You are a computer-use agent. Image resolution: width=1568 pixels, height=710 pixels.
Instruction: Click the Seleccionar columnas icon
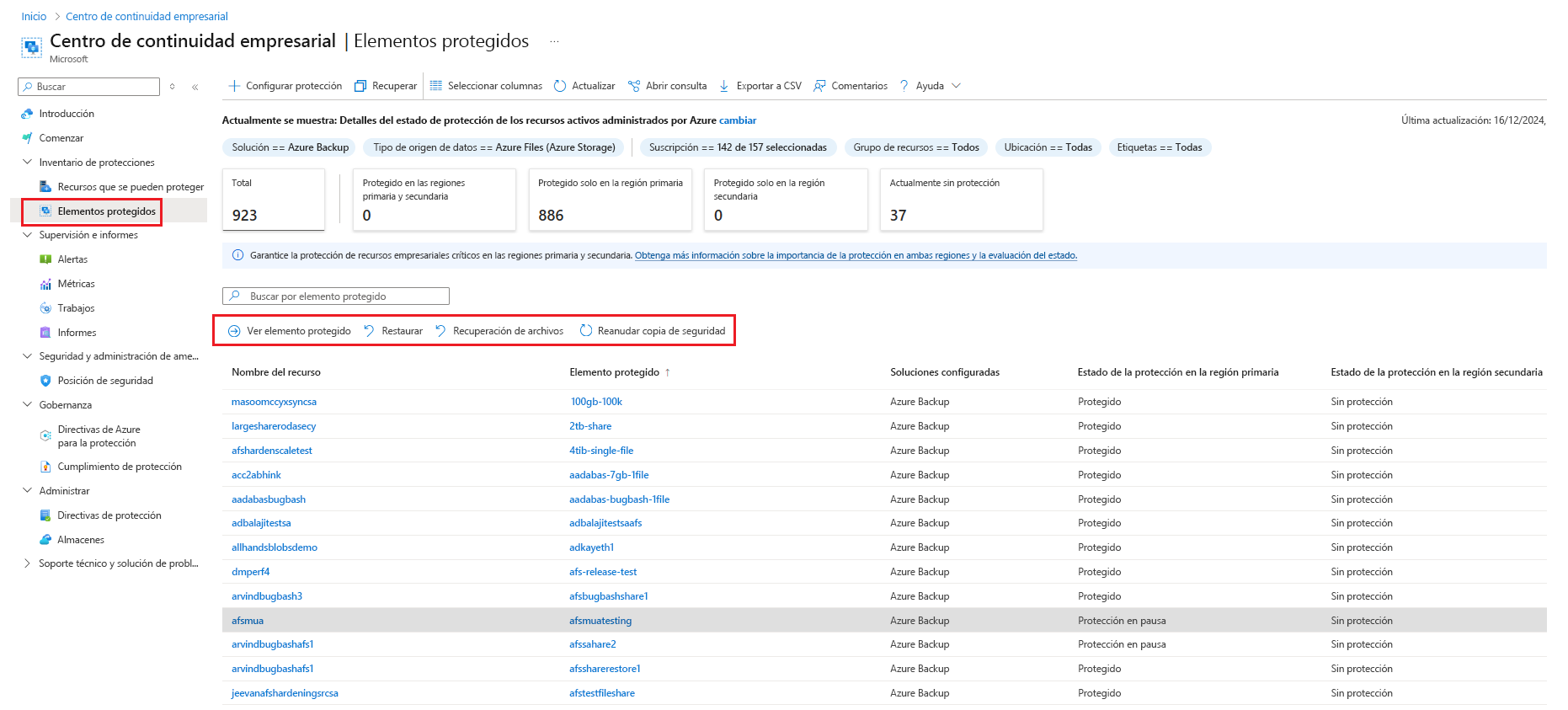click(436, 86)
